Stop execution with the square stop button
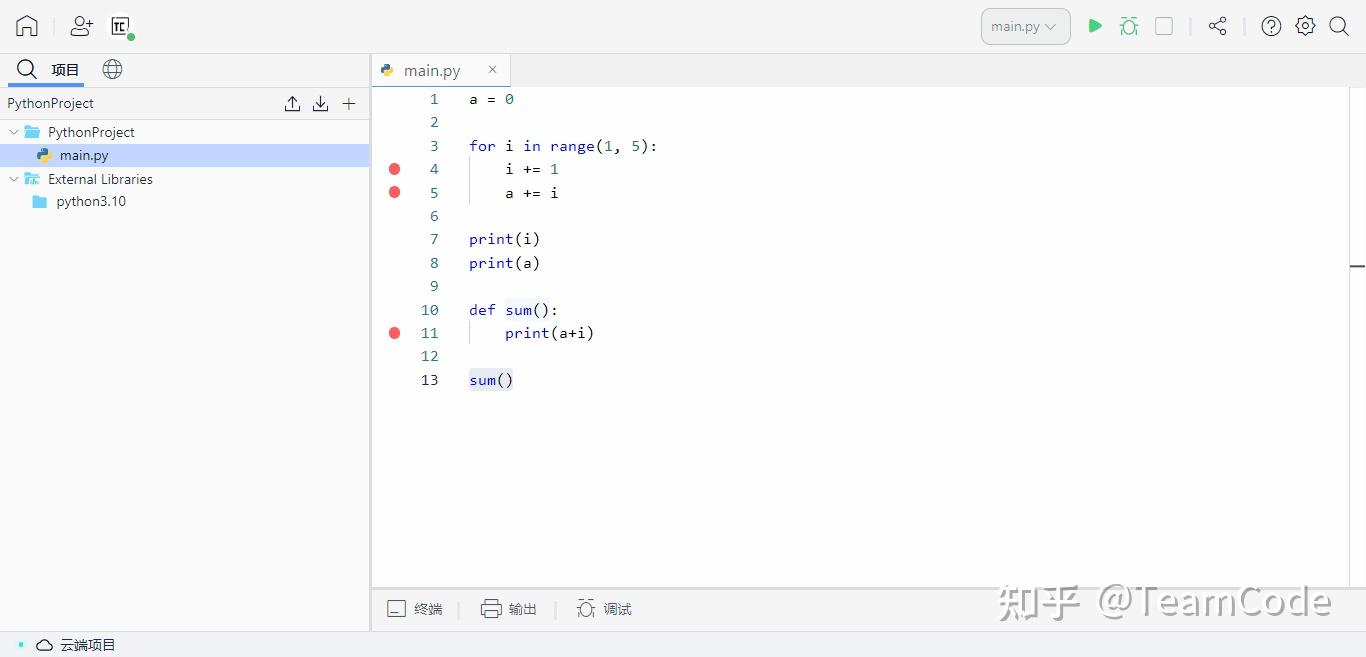 click(x=1164, y=26)
